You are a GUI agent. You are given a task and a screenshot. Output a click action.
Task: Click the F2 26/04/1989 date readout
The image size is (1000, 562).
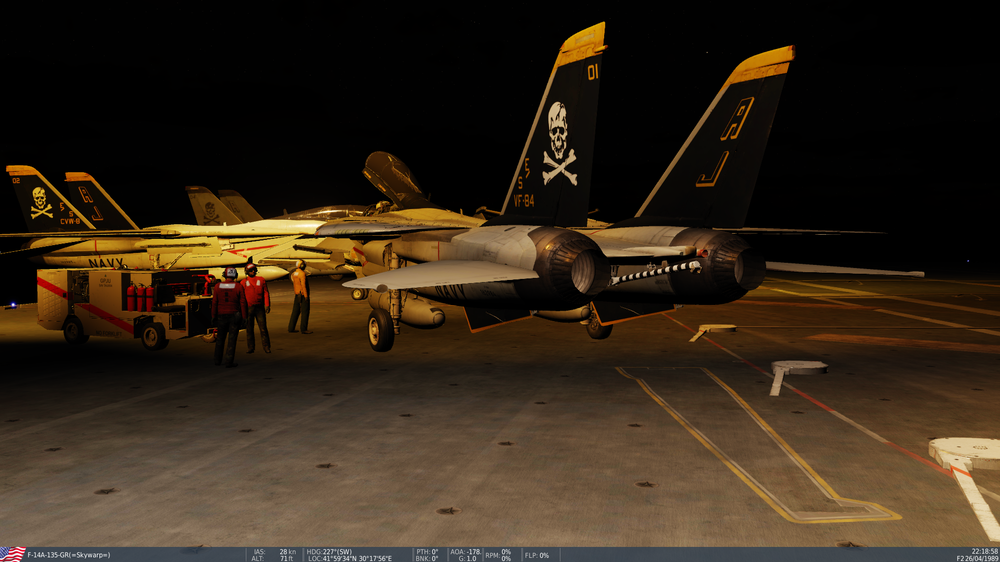[977, 559]
